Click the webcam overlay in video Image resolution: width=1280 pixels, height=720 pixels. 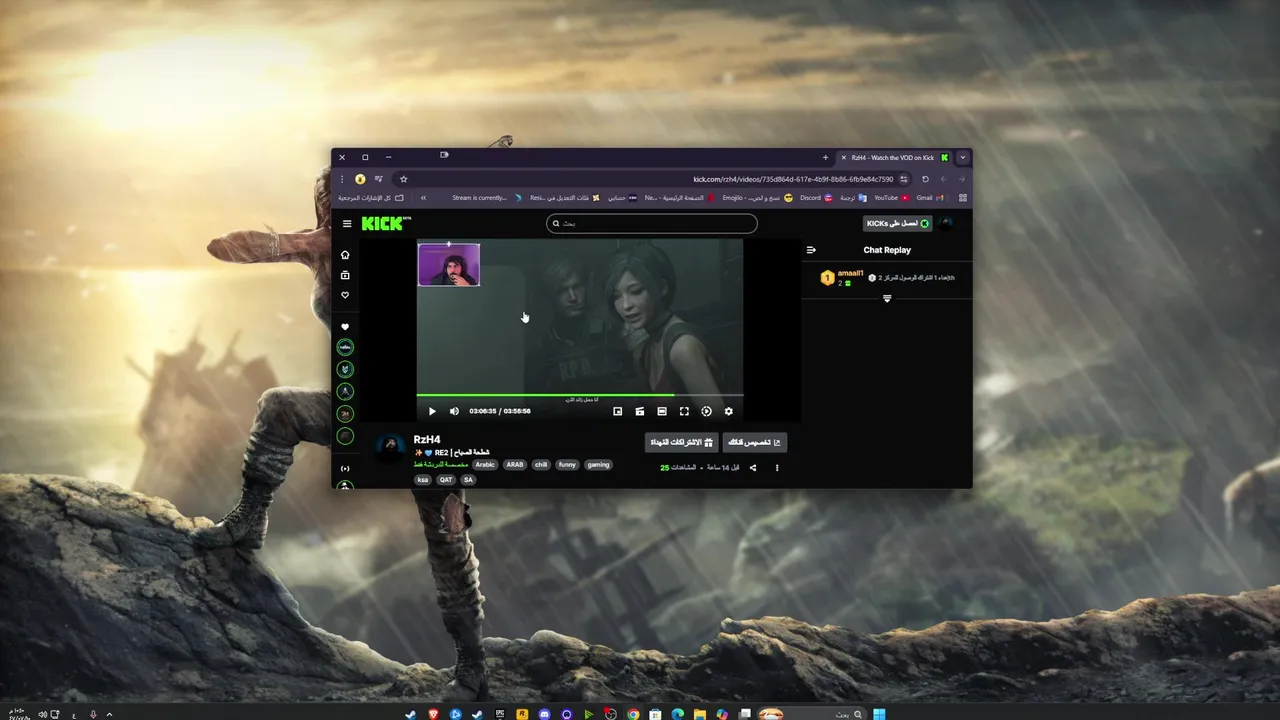449,265
